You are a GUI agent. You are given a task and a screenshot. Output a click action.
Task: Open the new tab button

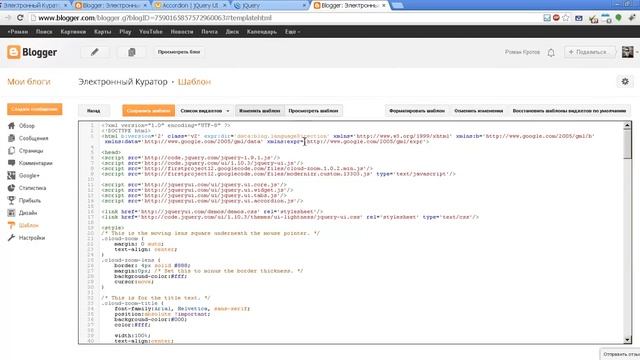(397, 5)
